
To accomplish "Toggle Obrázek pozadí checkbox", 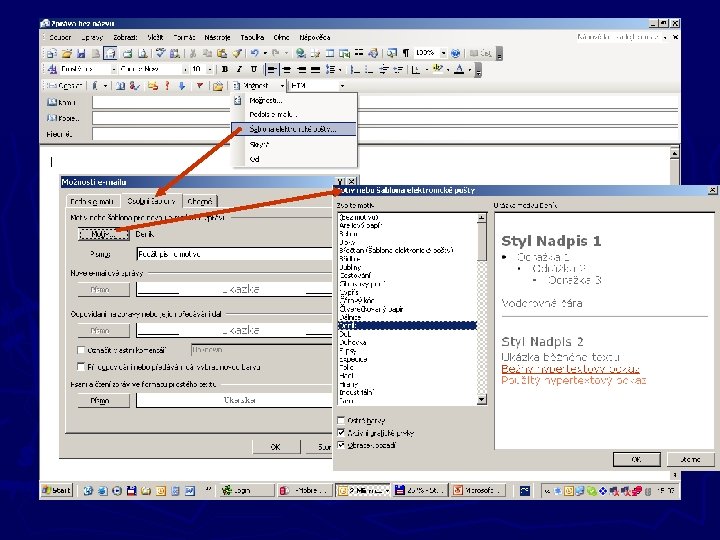I will coord(341,445).
